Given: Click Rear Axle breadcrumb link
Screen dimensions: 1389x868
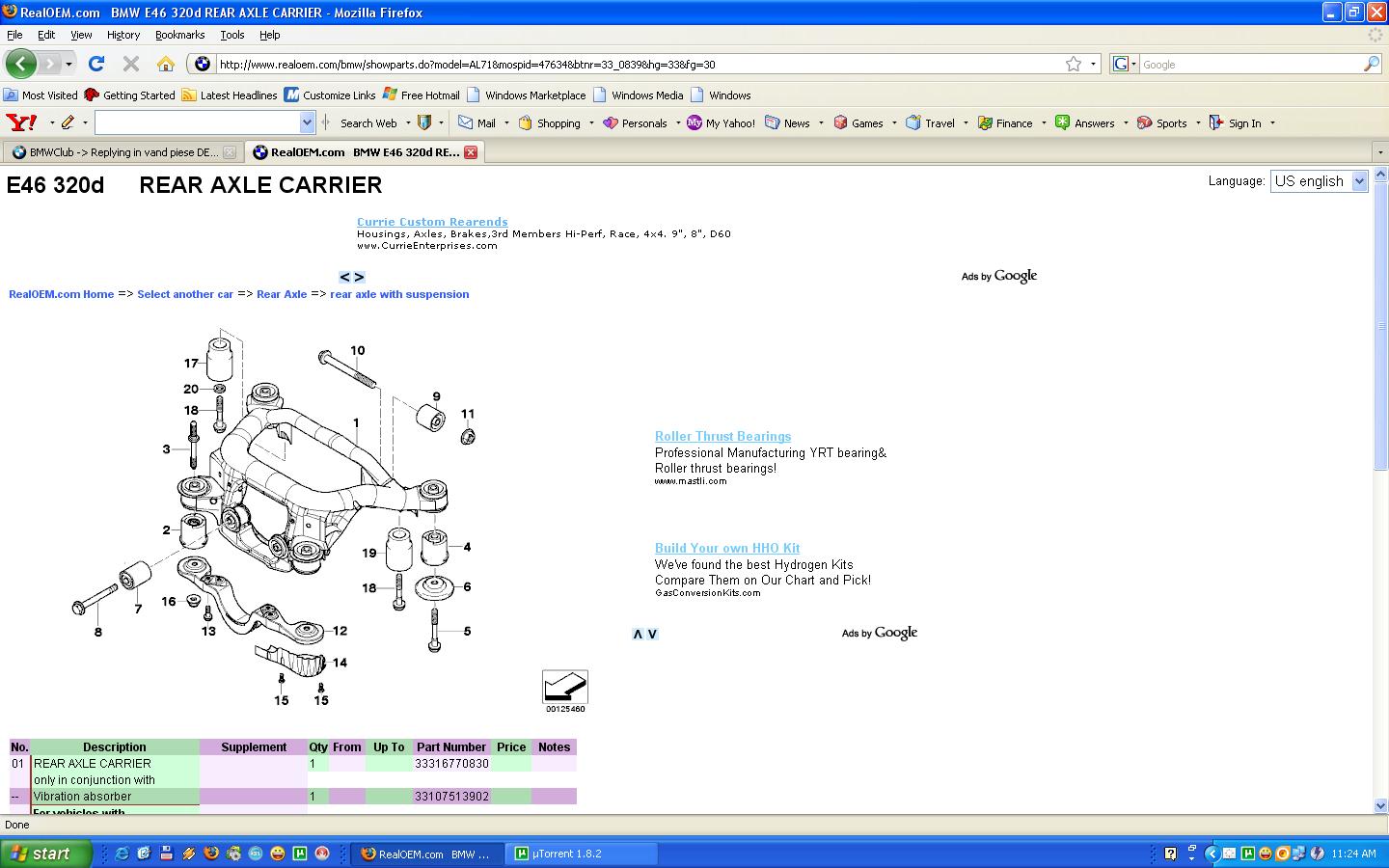Looking at the screenshot, I should [282, 294].
